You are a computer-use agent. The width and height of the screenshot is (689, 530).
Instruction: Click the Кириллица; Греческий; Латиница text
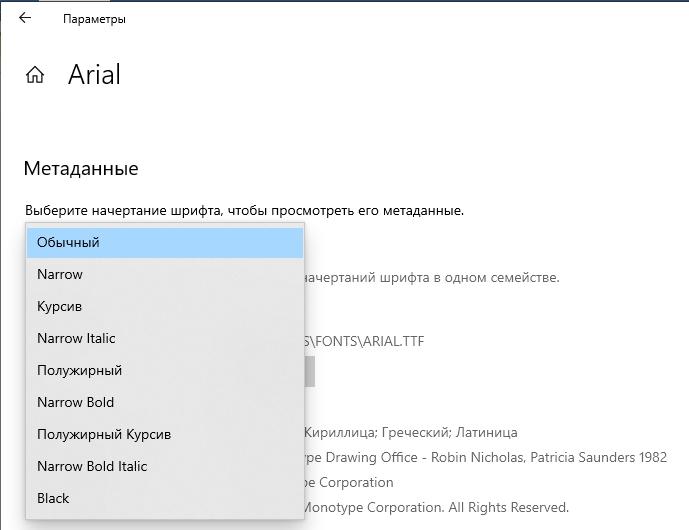[411, 433]
